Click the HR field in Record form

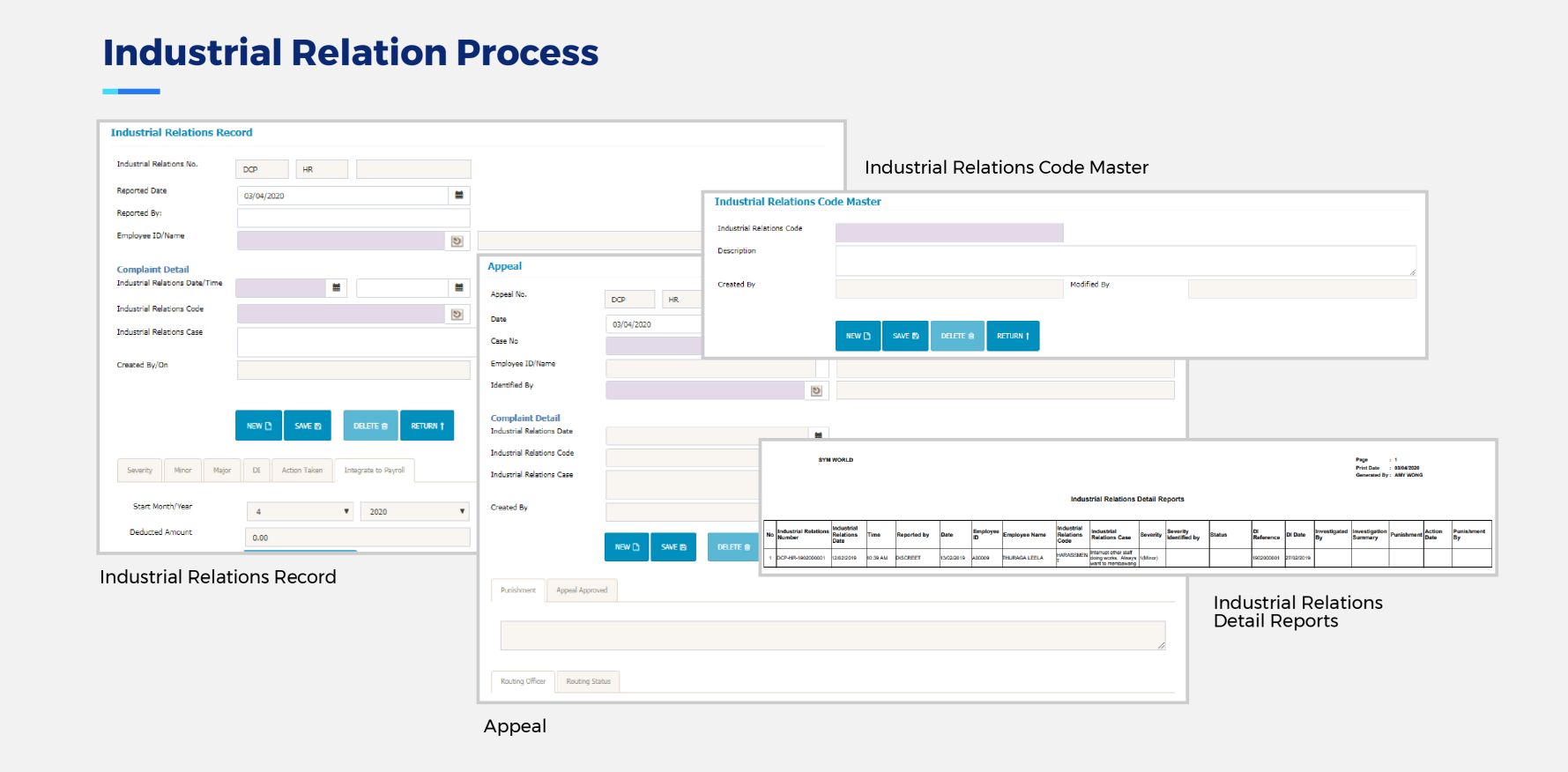(x=322, y=169)
